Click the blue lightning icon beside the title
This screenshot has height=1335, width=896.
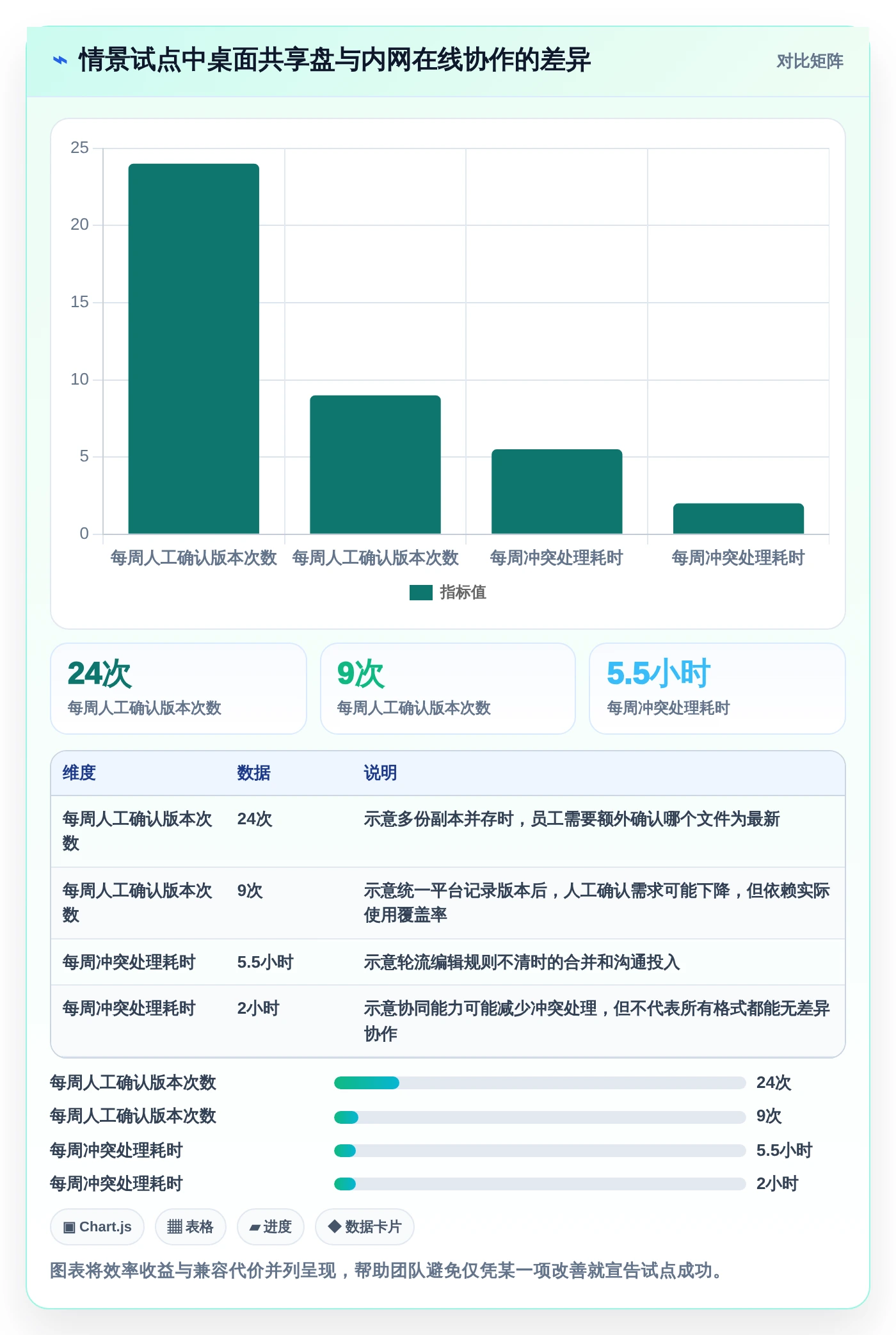pyautogui.click(x=60, y=60)
